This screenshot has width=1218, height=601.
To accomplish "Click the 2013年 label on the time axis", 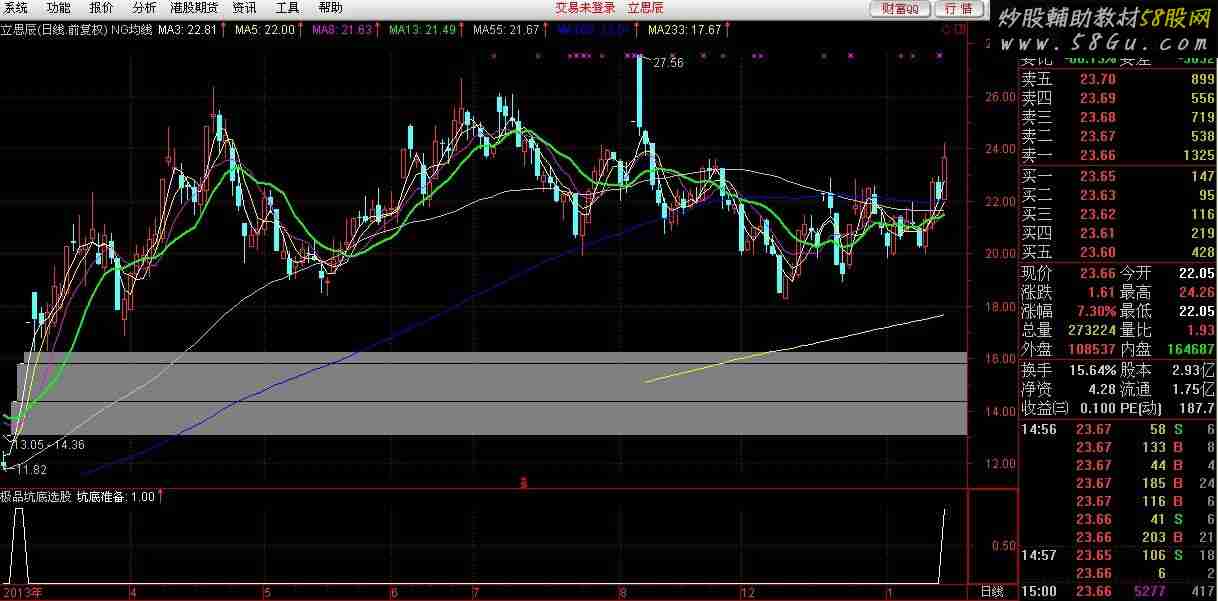I will [22, 592].
